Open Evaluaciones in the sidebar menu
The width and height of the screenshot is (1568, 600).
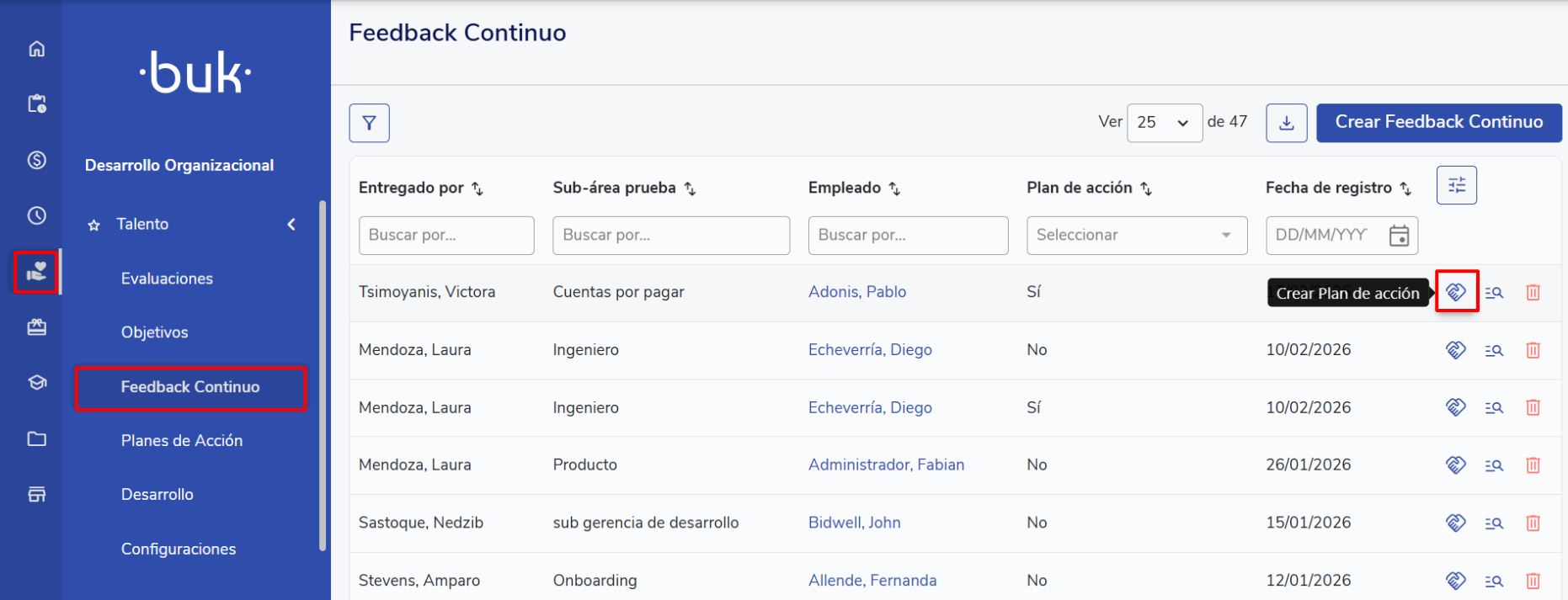coord(167,279)
